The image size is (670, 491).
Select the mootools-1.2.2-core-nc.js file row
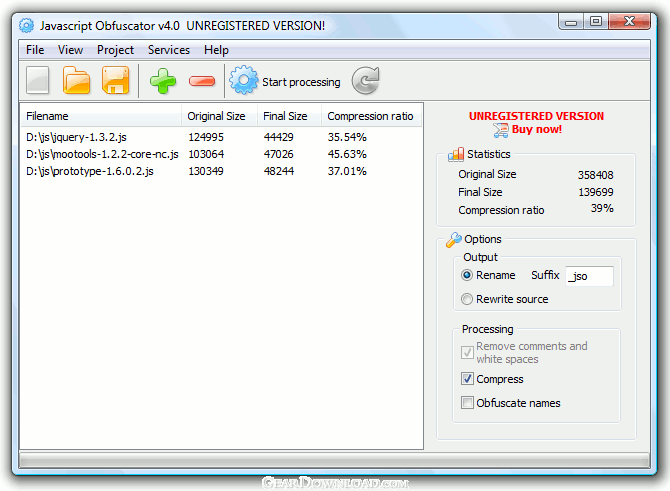click(x=221, y=154)
